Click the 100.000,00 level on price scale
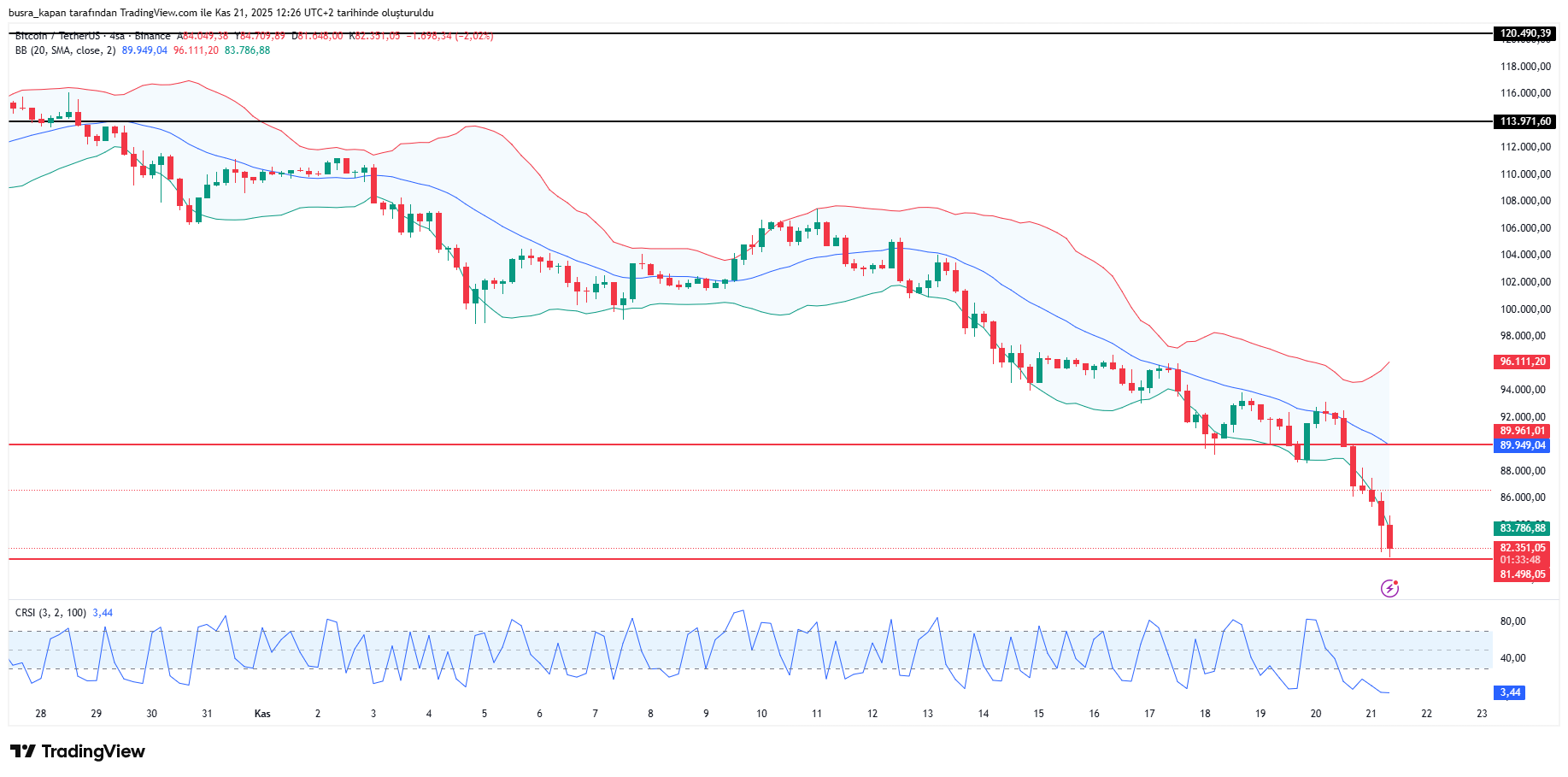 (1525, 309)
